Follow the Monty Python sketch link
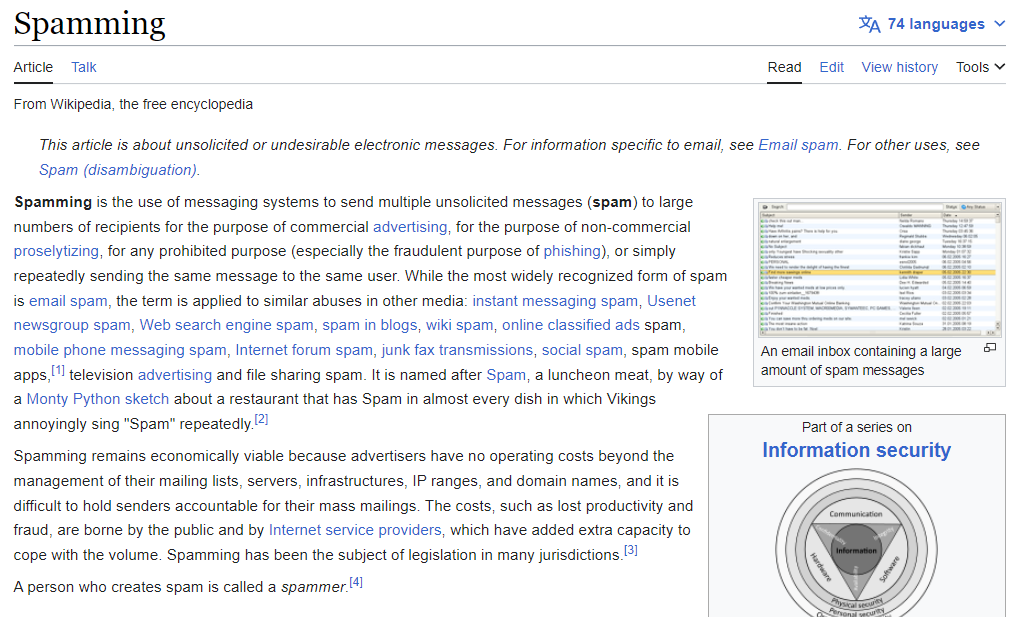The width and height of the screenshot is (1023, 617). click(x=97, y=399)
